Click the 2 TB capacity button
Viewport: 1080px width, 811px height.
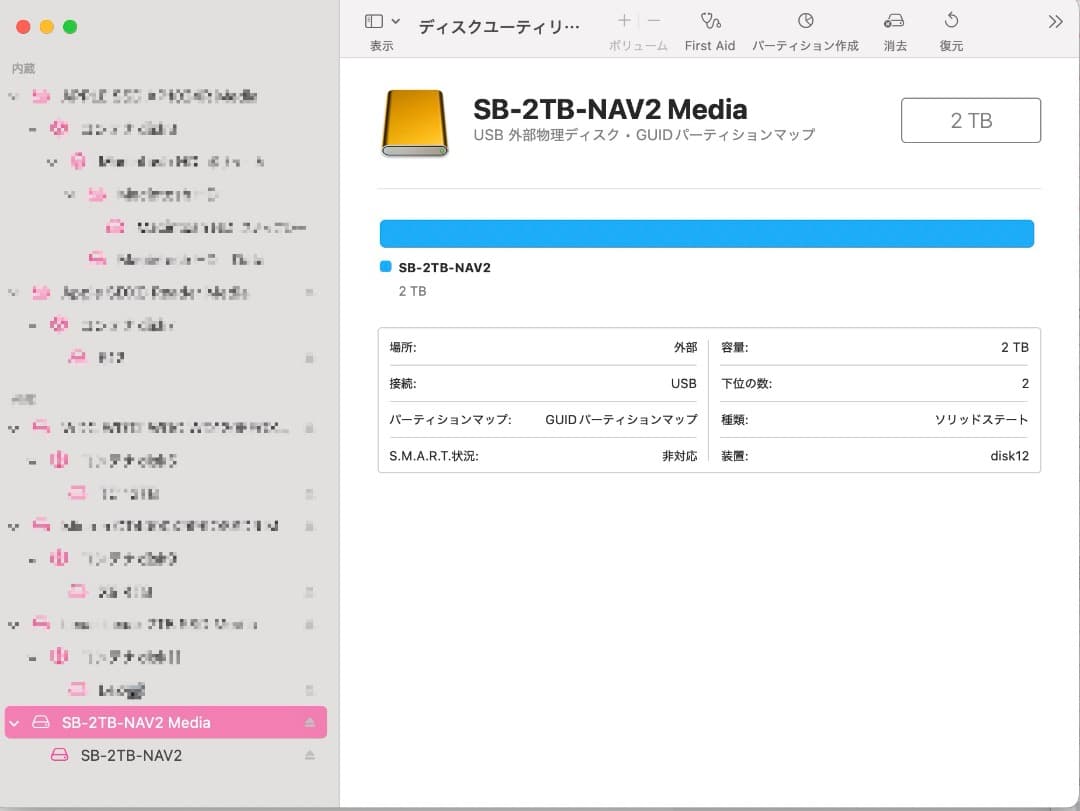point(970,119)
